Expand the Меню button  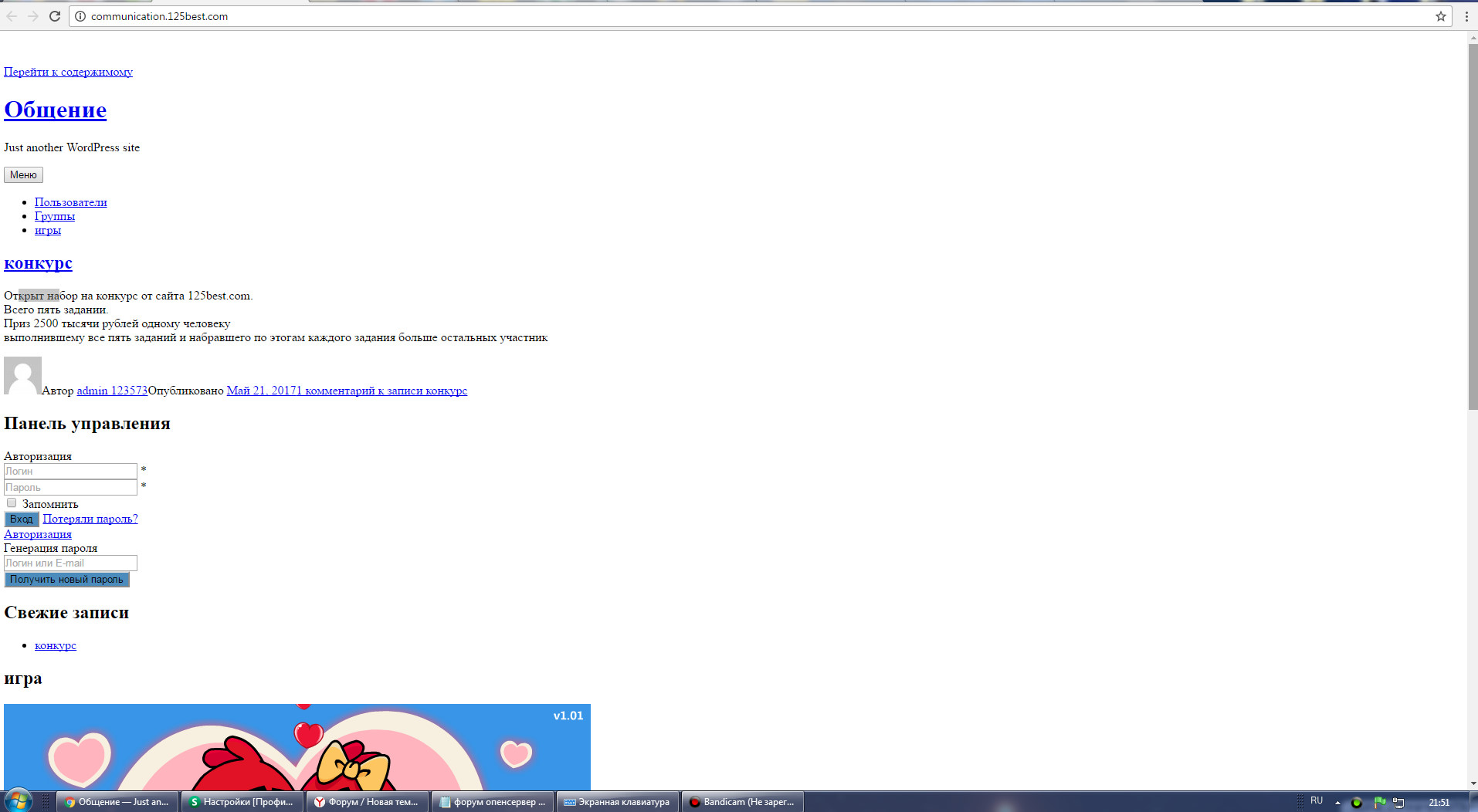point(23,175)
